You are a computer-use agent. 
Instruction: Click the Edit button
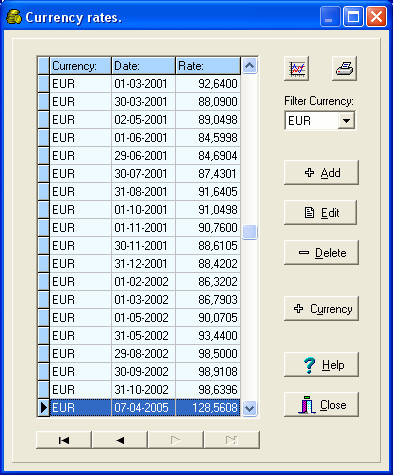point(321,213)
